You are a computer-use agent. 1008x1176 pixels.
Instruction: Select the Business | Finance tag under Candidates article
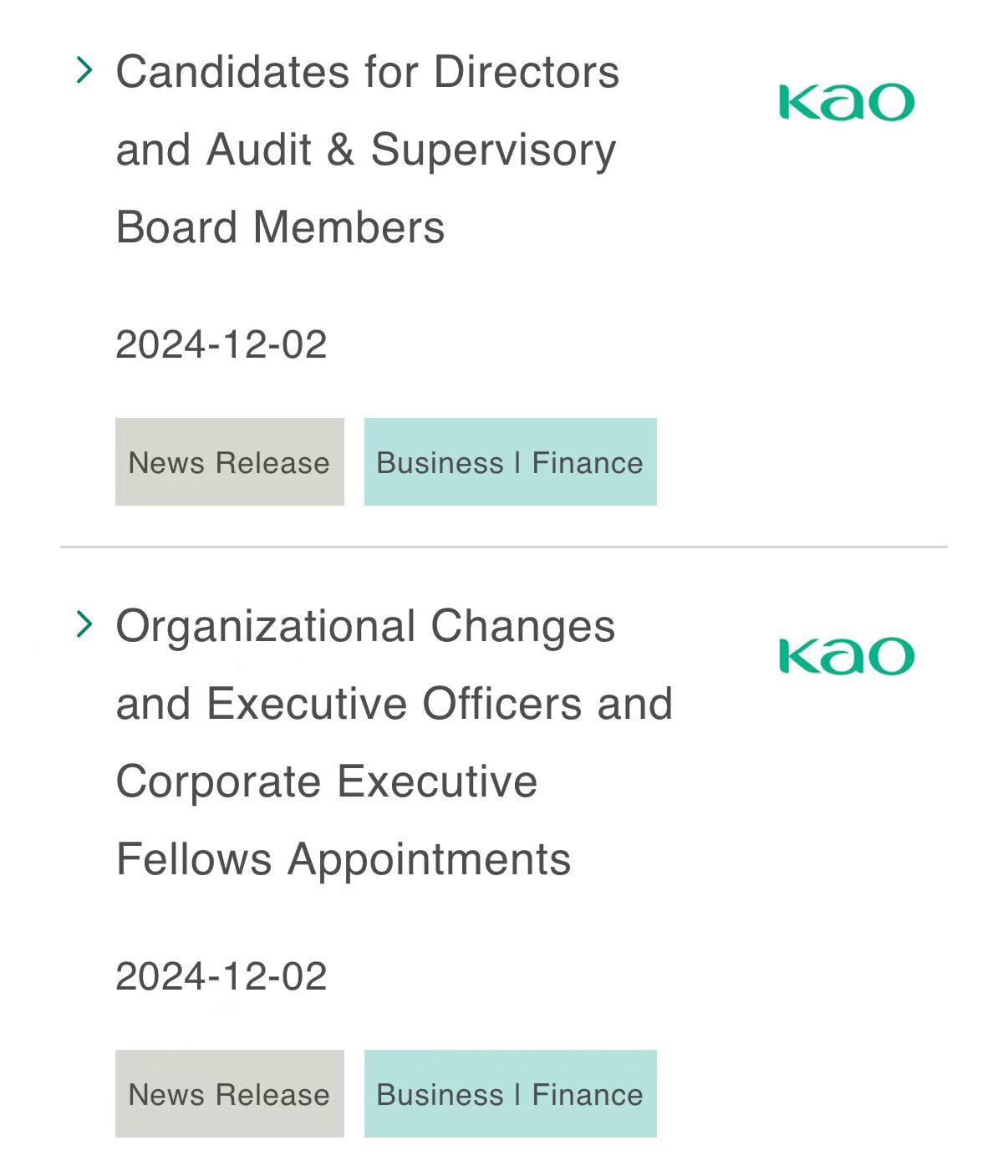pos(510,461)
